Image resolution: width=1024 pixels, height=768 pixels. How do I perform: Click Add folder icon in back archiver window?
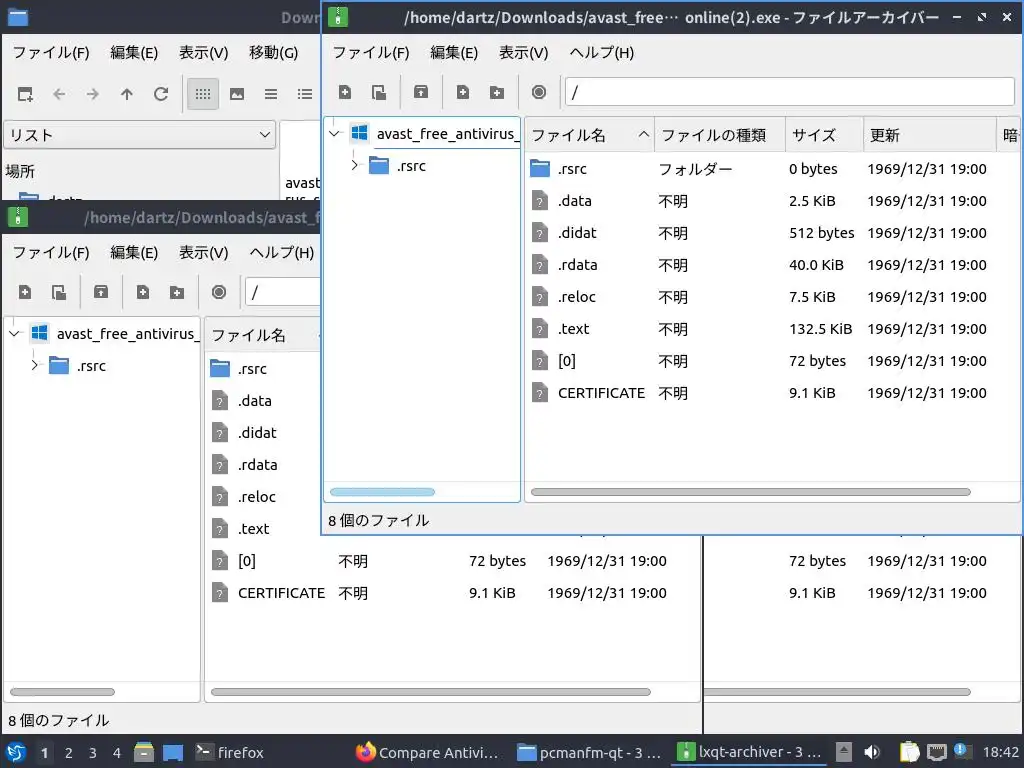pyautogui.click(x=177, y=293)
